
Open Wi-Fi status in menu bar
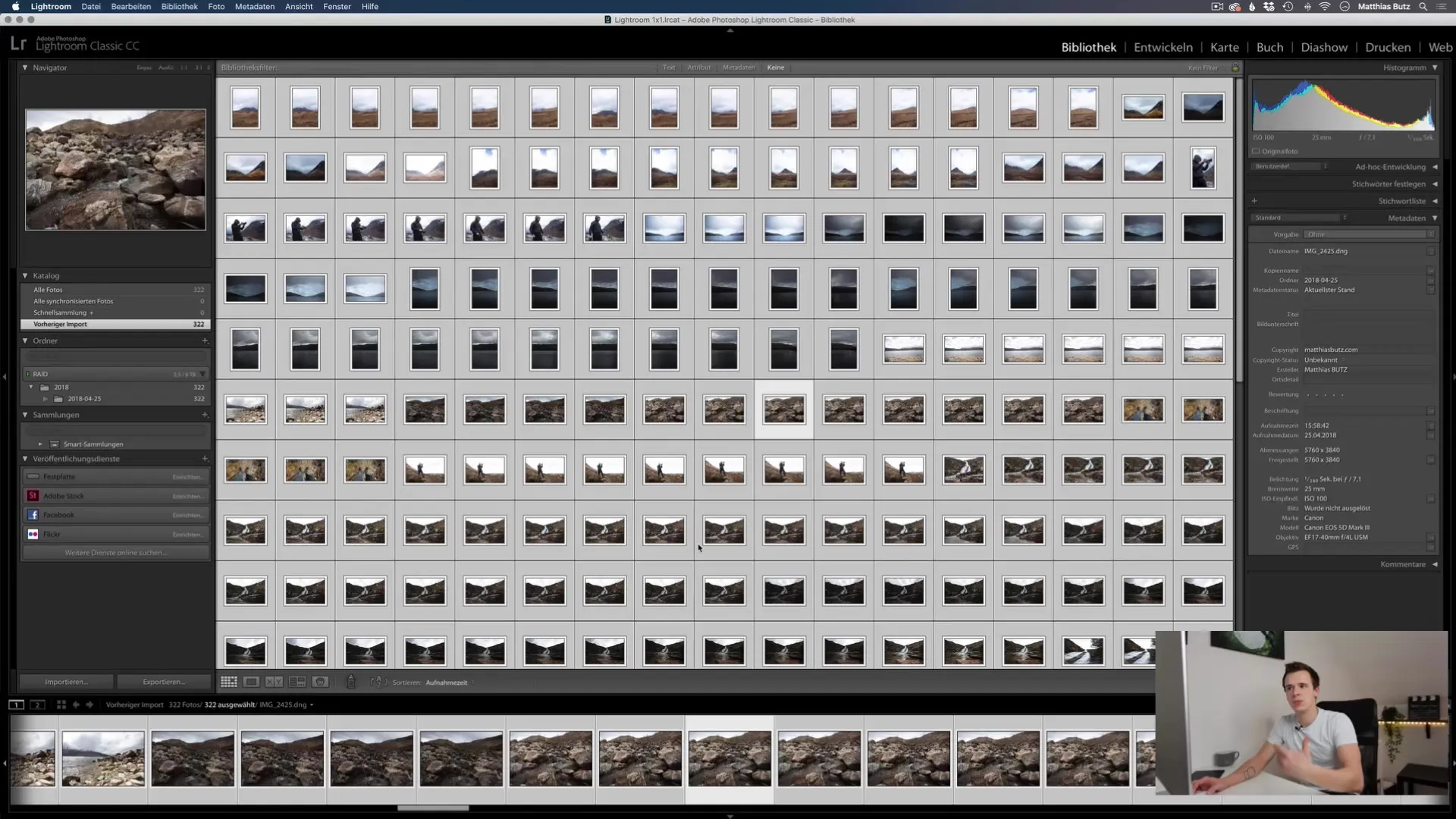pyautogui.click(x=1325, y=6)
